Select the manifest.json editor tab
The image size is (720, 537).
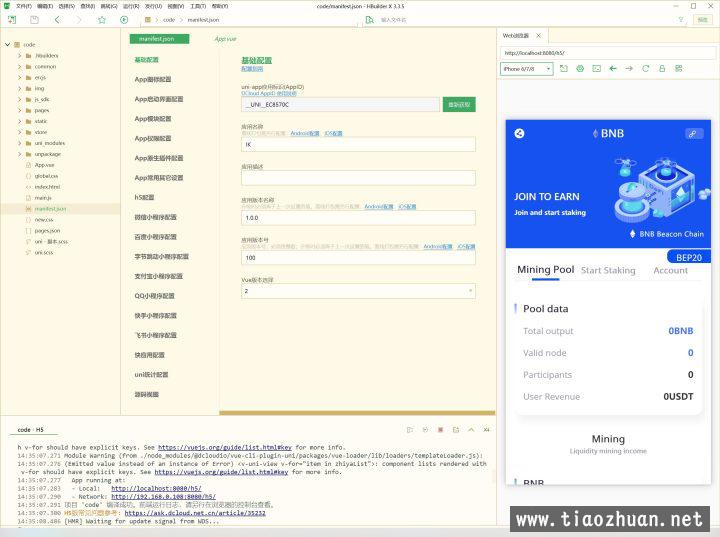tap(159, 39)
